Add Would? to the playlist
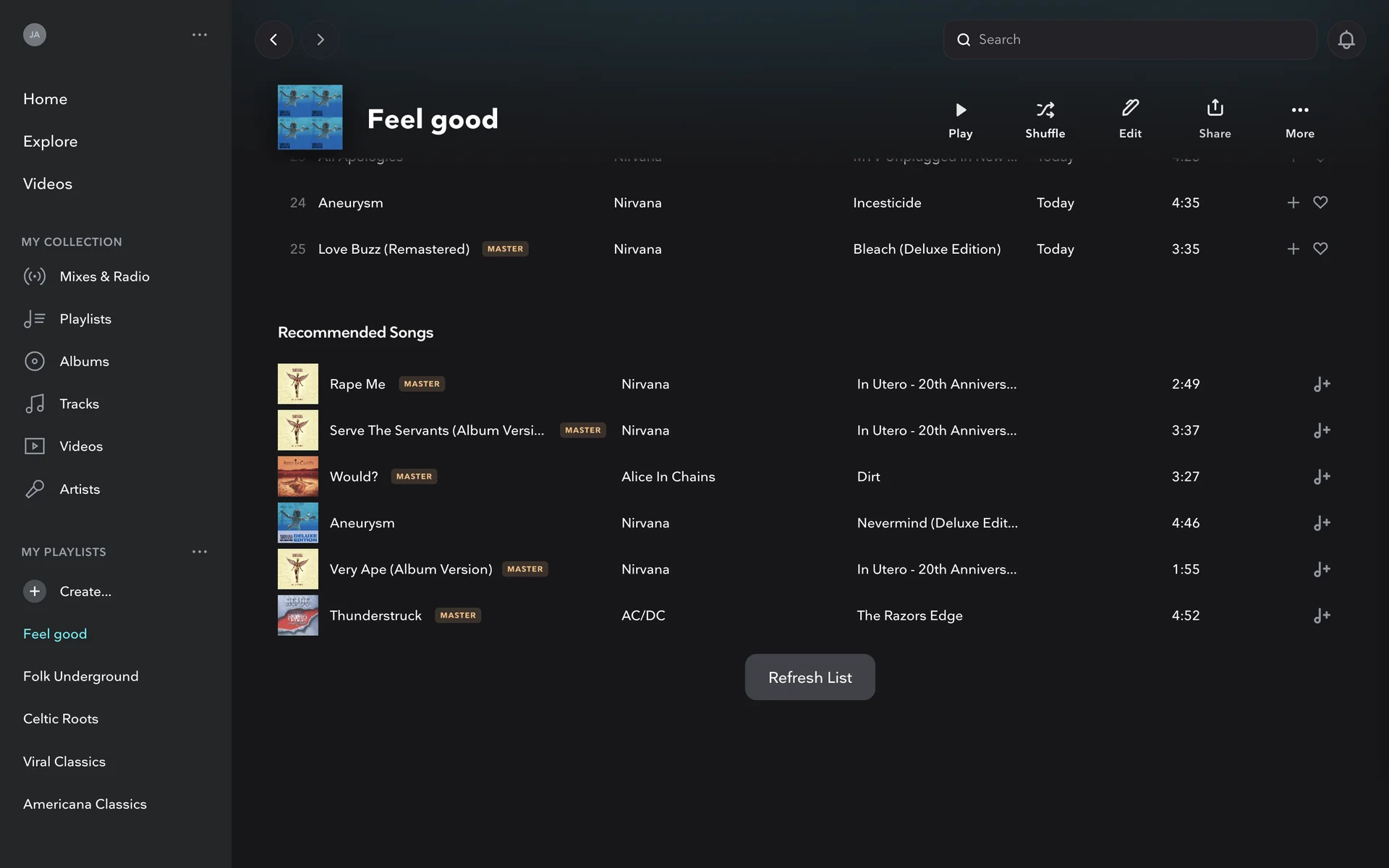 tap(1321, 477)
